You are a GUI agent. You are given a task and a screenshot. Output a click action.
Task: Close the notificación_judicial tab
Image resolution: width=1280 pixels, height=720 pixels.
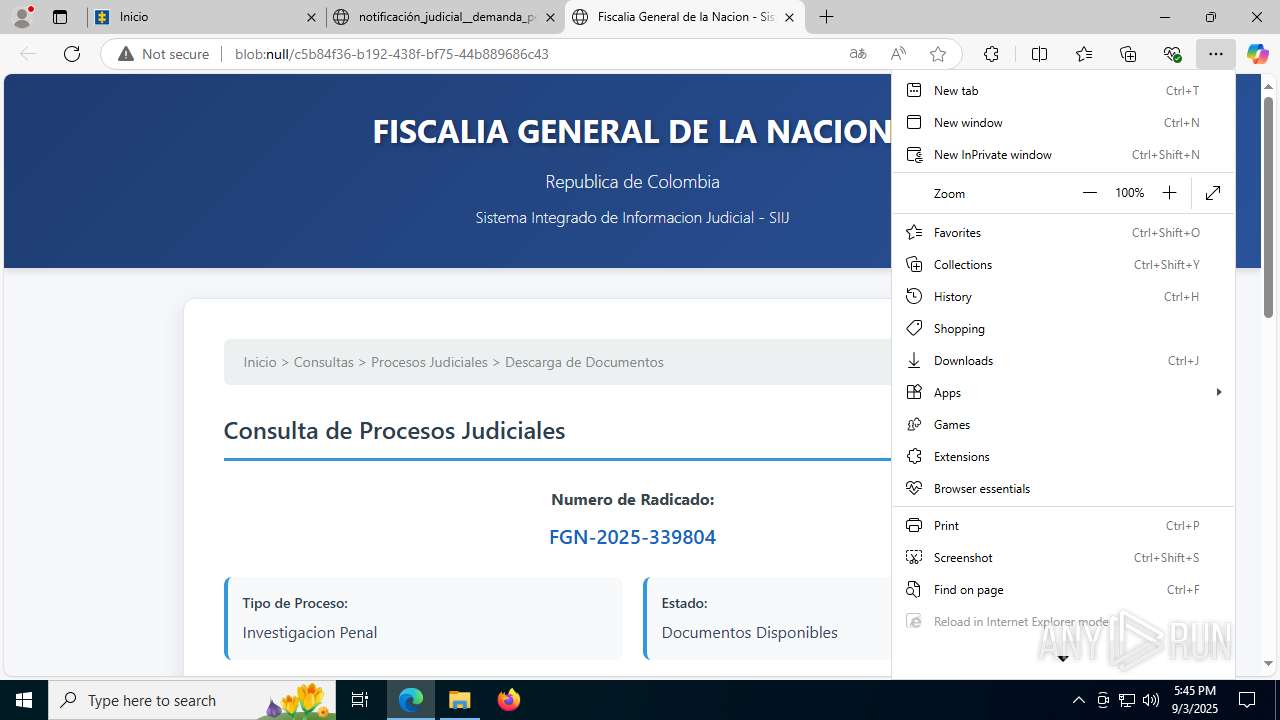pyautogui.click(x=550, y=17)
